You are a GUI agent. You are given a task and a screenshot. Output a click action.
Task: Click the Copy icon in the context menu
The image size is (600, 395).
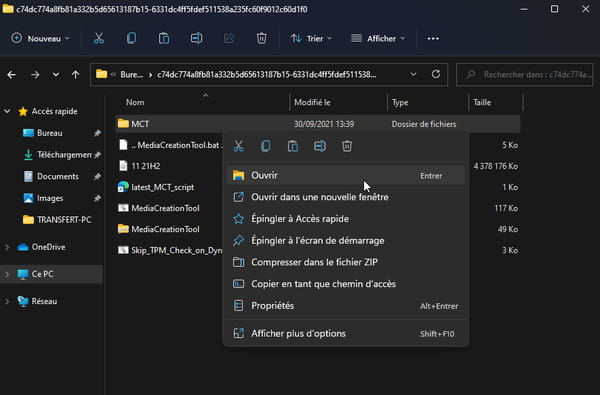266,146
